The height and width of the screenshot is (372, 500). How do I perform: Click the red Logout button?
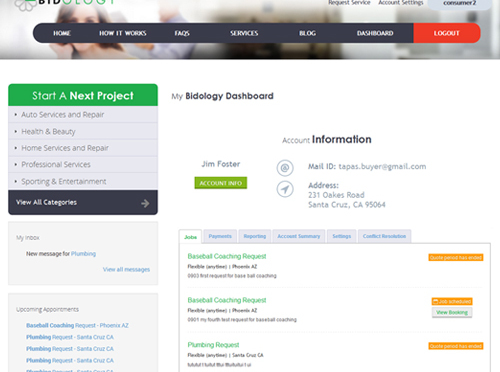point(447,33)
